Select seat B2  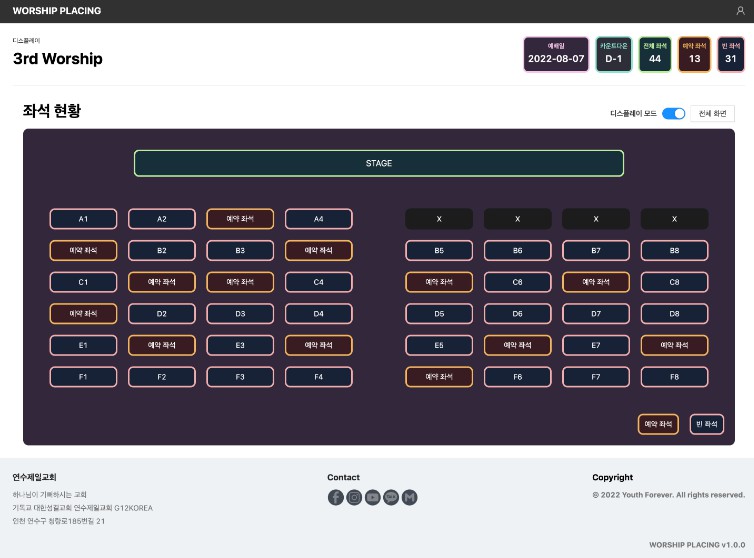coord(162,251)
